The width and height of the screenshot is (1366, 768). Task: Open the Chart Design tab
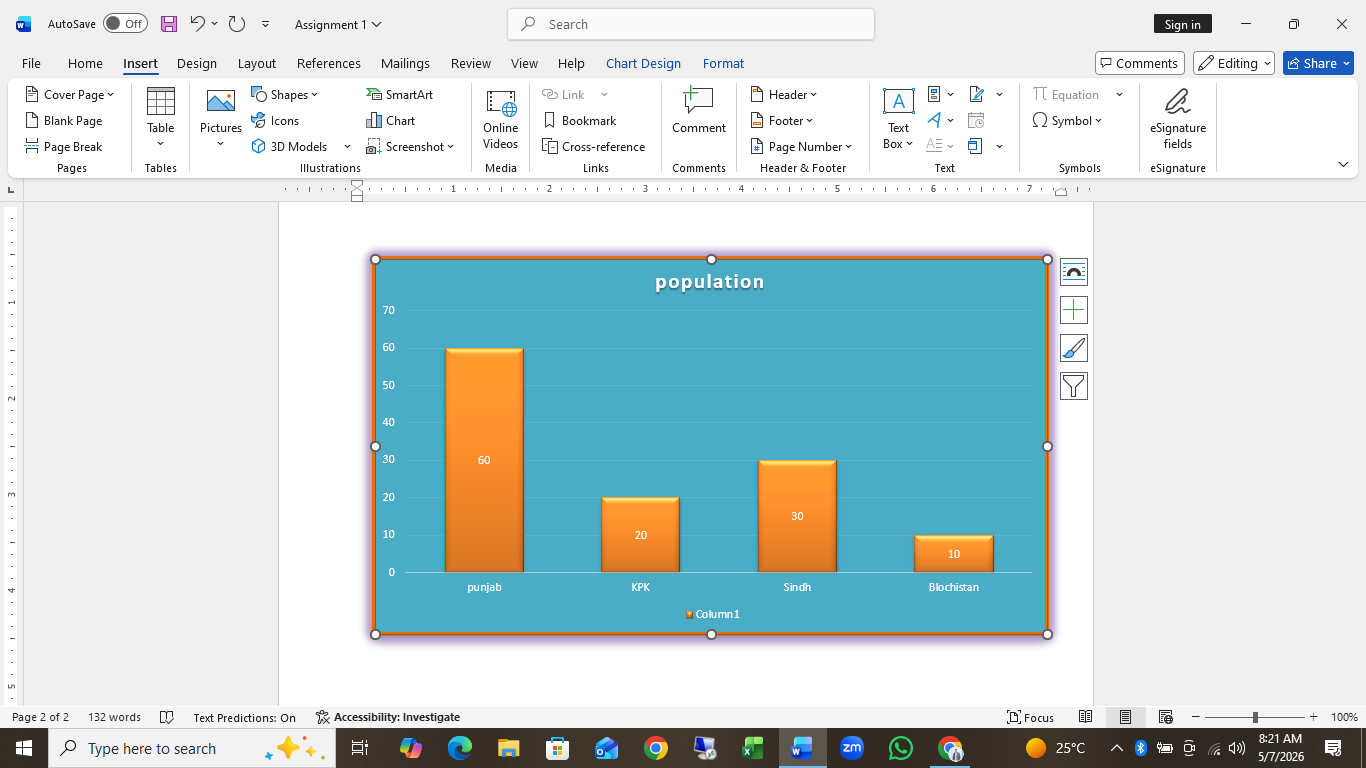coord(643,63)
